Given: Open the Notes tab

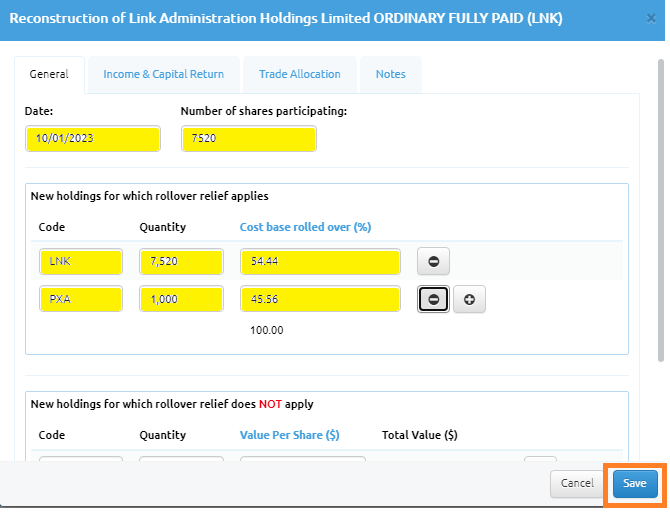Looking at the screenshot, I should coord(390,74).
